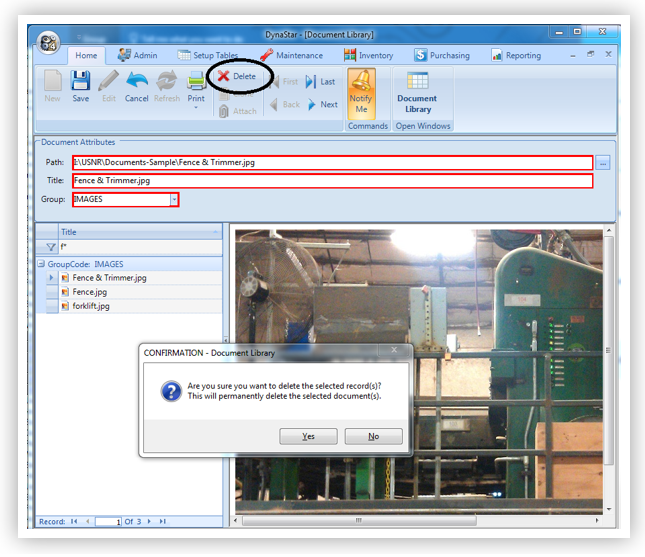Image resolution: width=645 pixels, height=557 pixels.
Task: Click the Title text field
Action: click(332, 181)
